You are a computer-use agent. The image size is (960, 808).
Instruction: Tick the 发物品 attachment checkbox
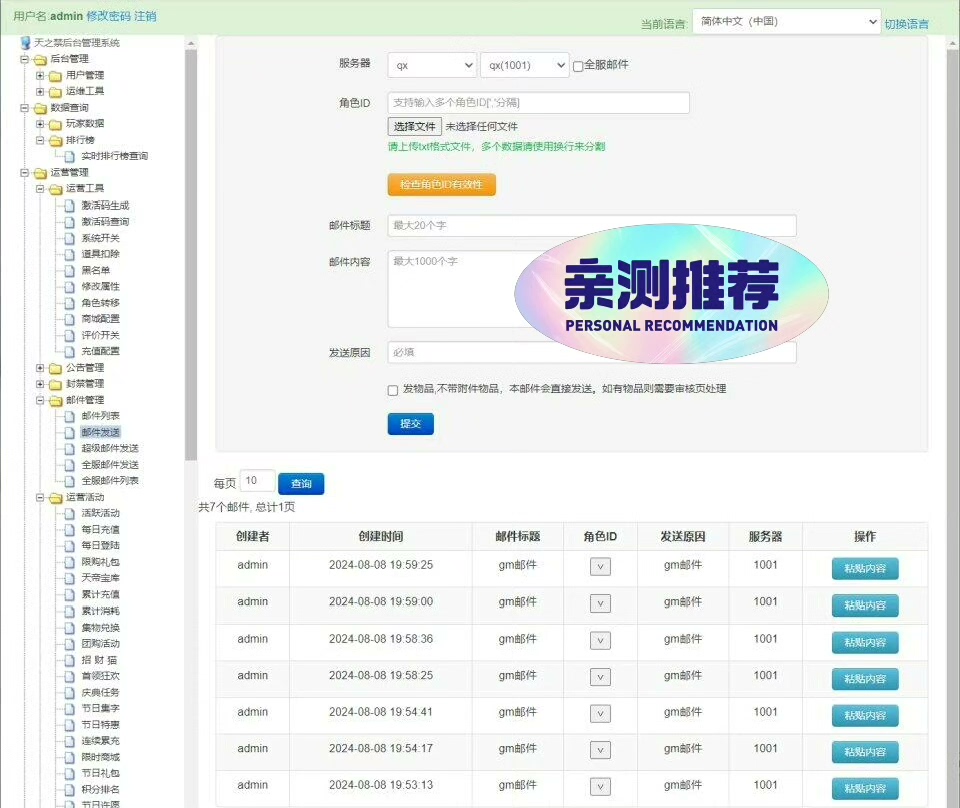pyautogui.click(x=393, y=390)
